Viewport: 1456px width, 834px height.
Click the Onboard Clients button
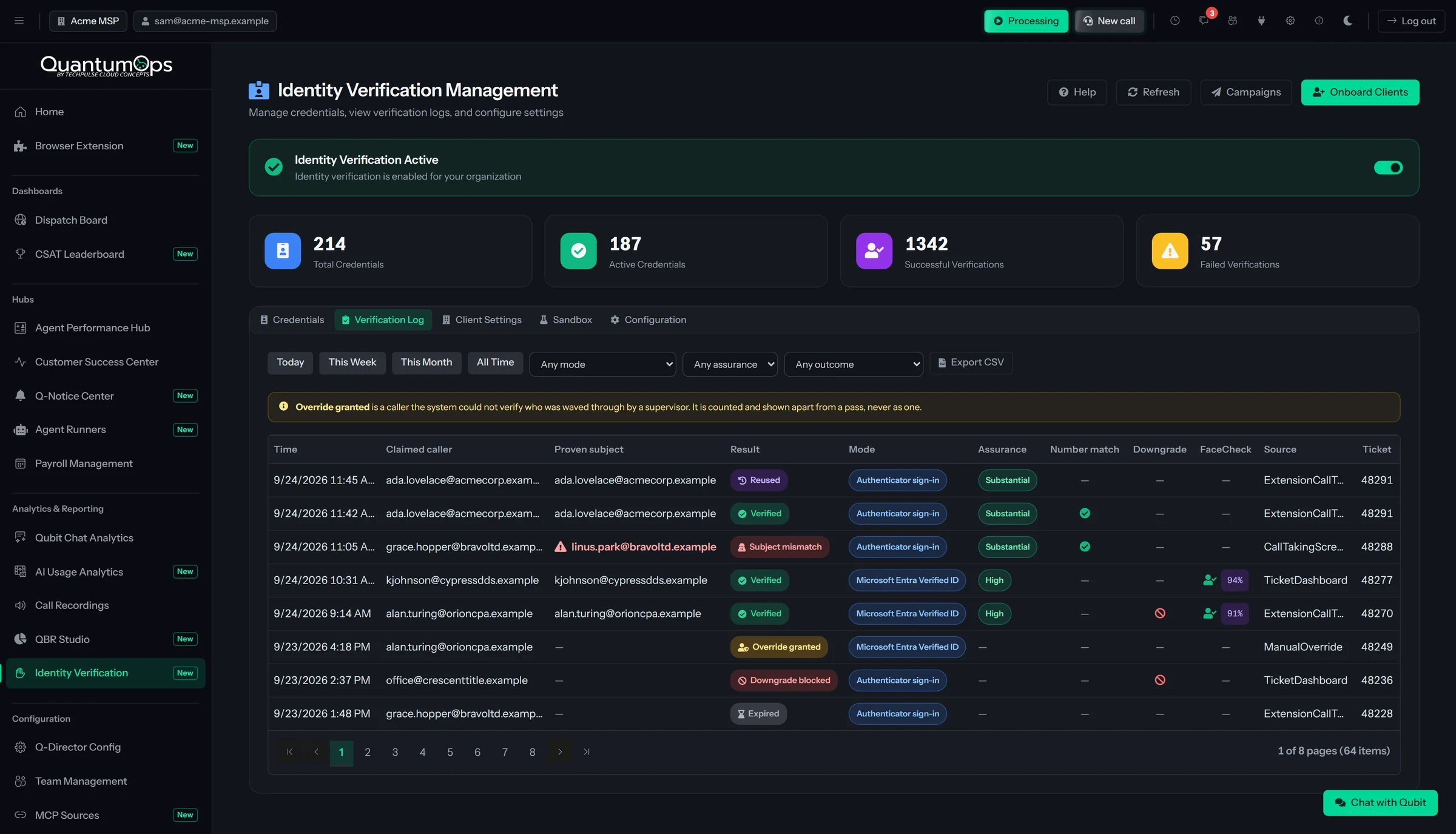click(x=1360, y=92)
